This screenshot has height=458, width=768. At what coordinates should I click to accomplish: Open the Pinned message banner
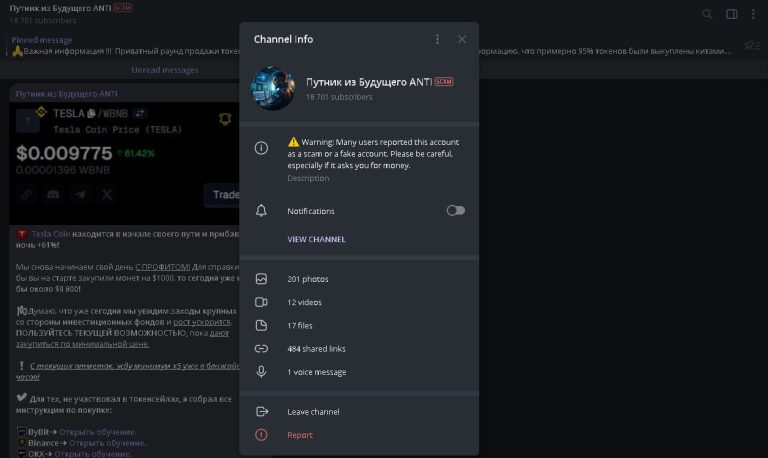pos(372,46)
